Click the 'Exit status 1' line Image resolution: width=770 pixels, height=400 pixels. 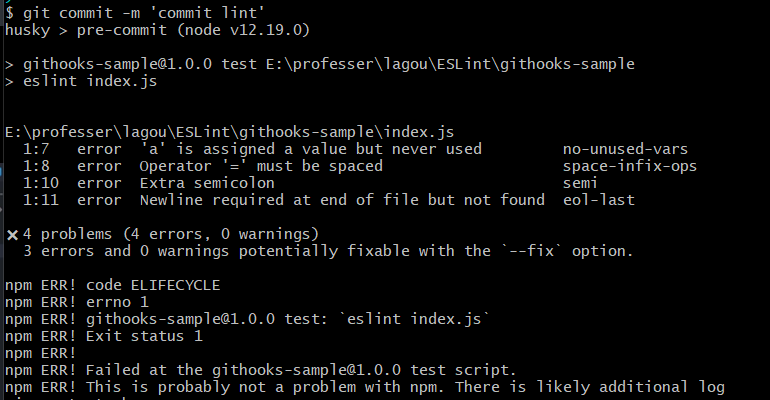coord(104,336)
